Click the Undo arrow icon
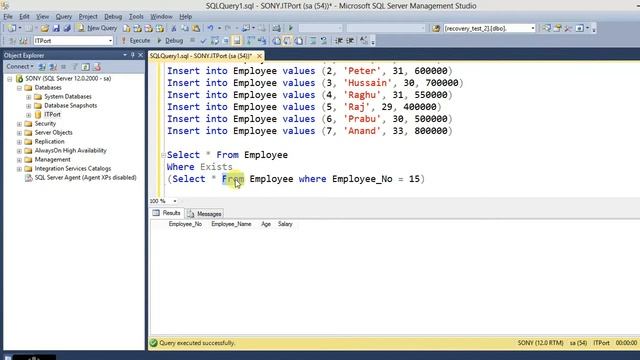Image resolution: width=640 pixels, height=360 pixels. tap(211, 28)
